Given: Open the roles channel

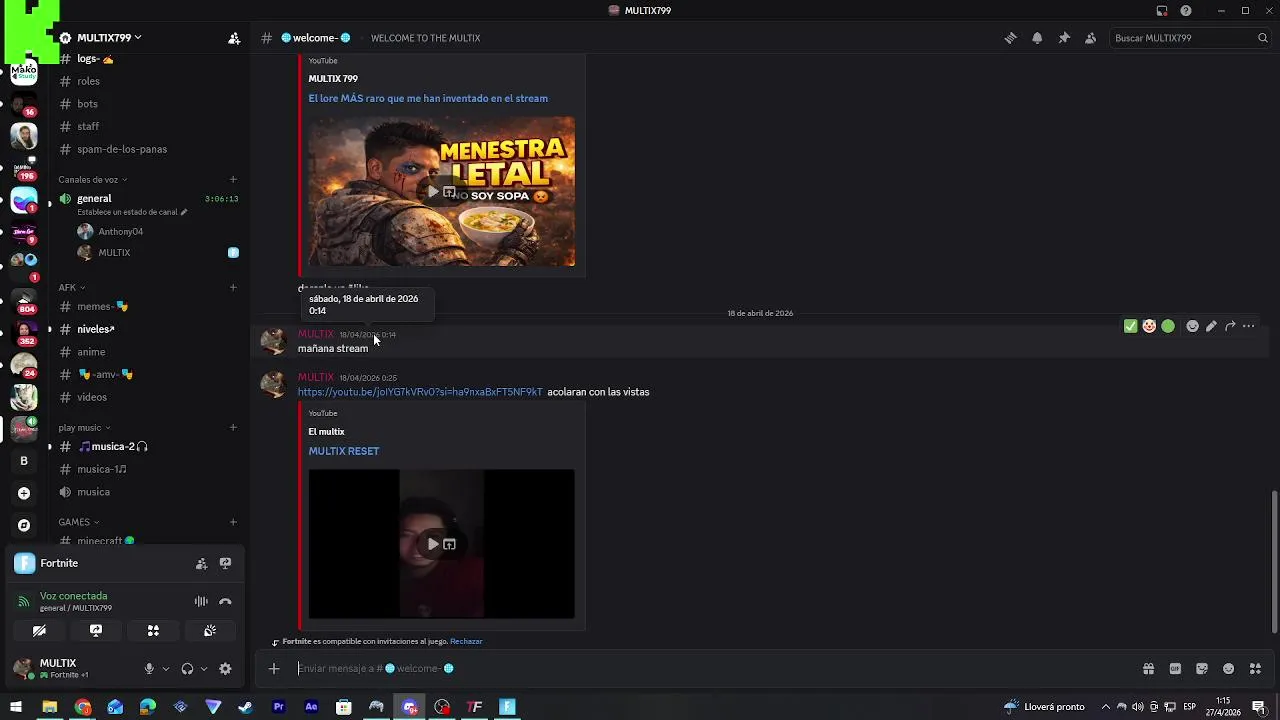Looking at the screenshot, I should click(148, 81).
